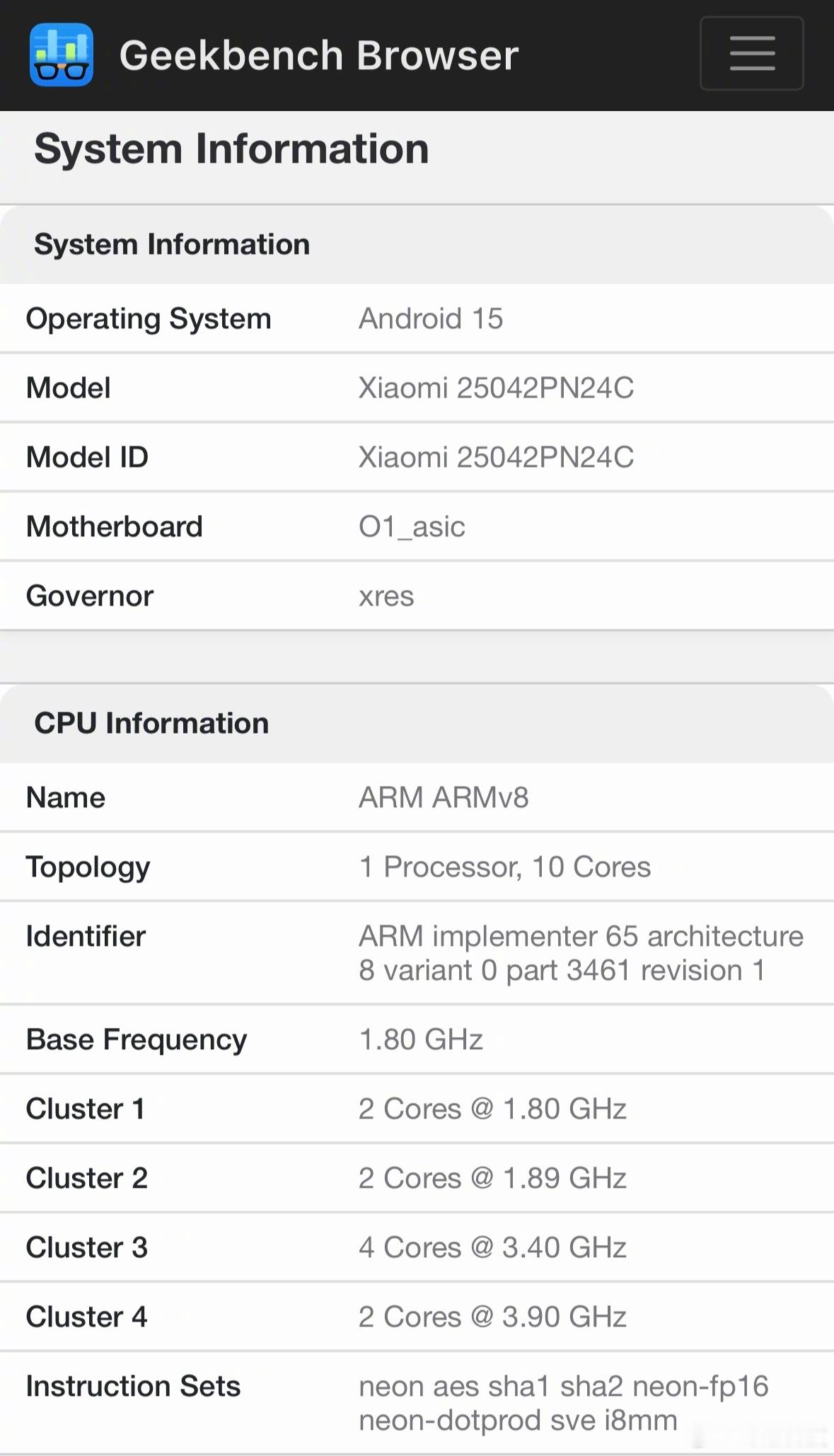Select the Base Frequency label
Viewport: 834px width, 1456px height.
(137, 1040)
